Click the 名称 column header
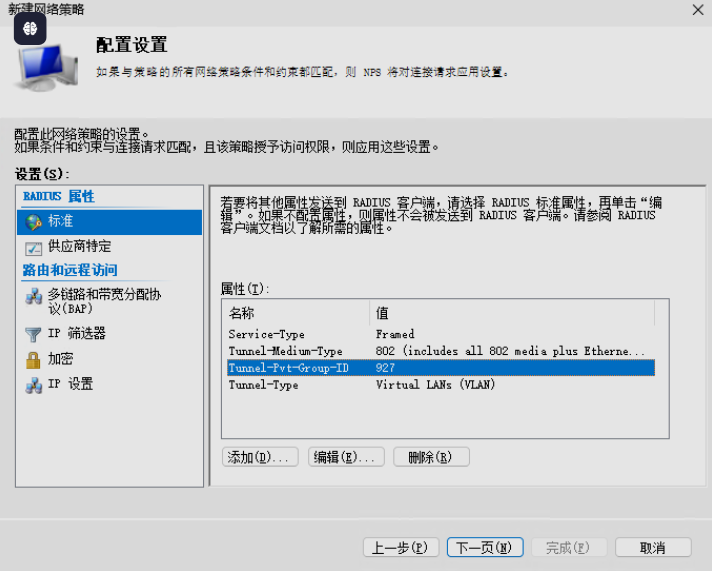This screenshot has width=712, height=571. 297,313
